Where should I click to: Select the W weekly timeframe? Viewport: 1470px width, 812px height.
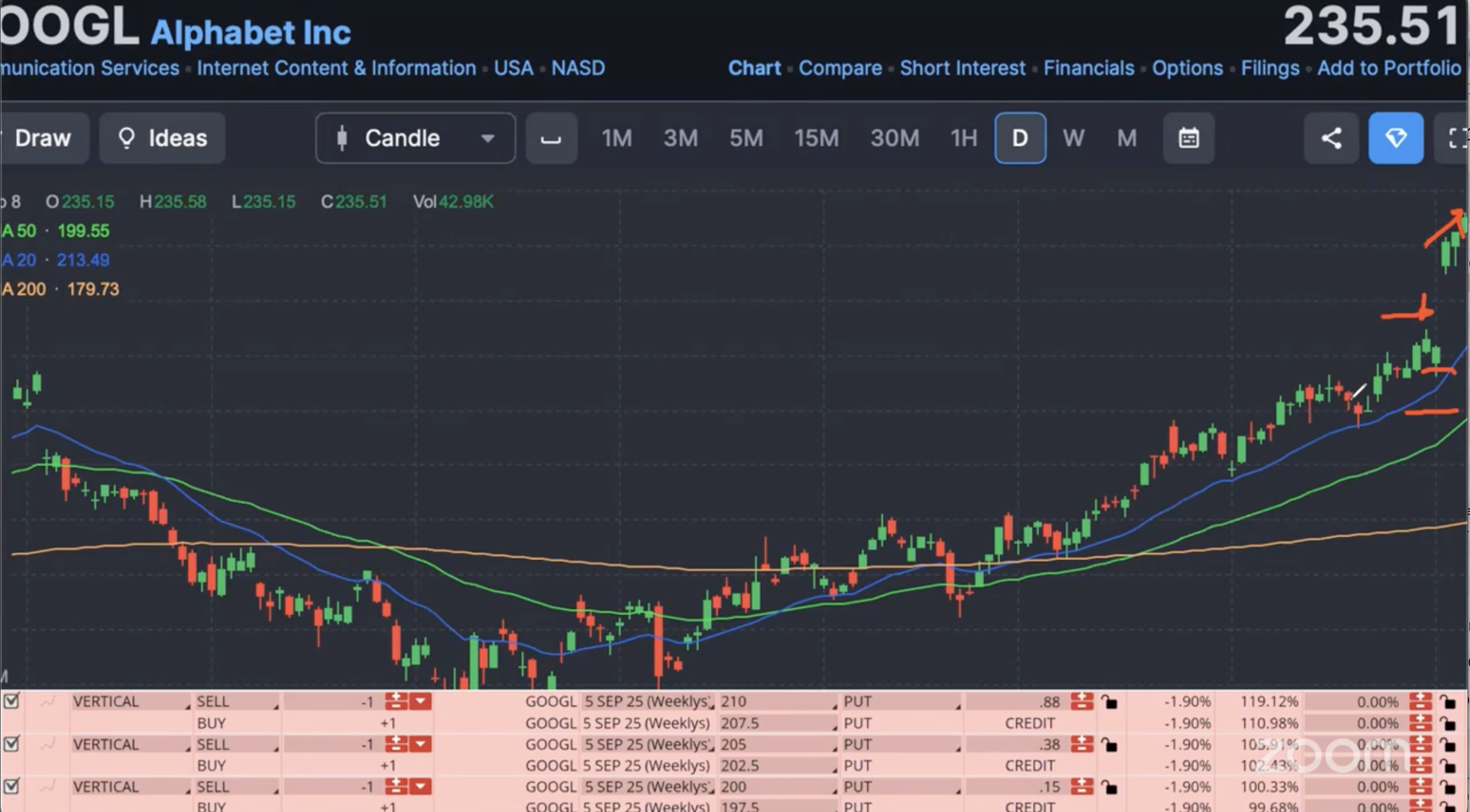1074,138
